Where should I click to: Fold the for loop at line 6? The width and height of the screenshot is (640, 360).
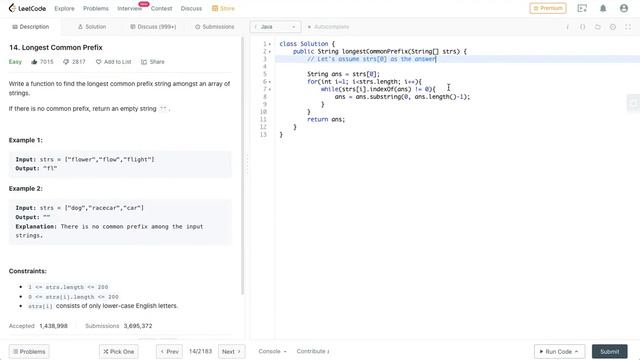pos(270,82)
